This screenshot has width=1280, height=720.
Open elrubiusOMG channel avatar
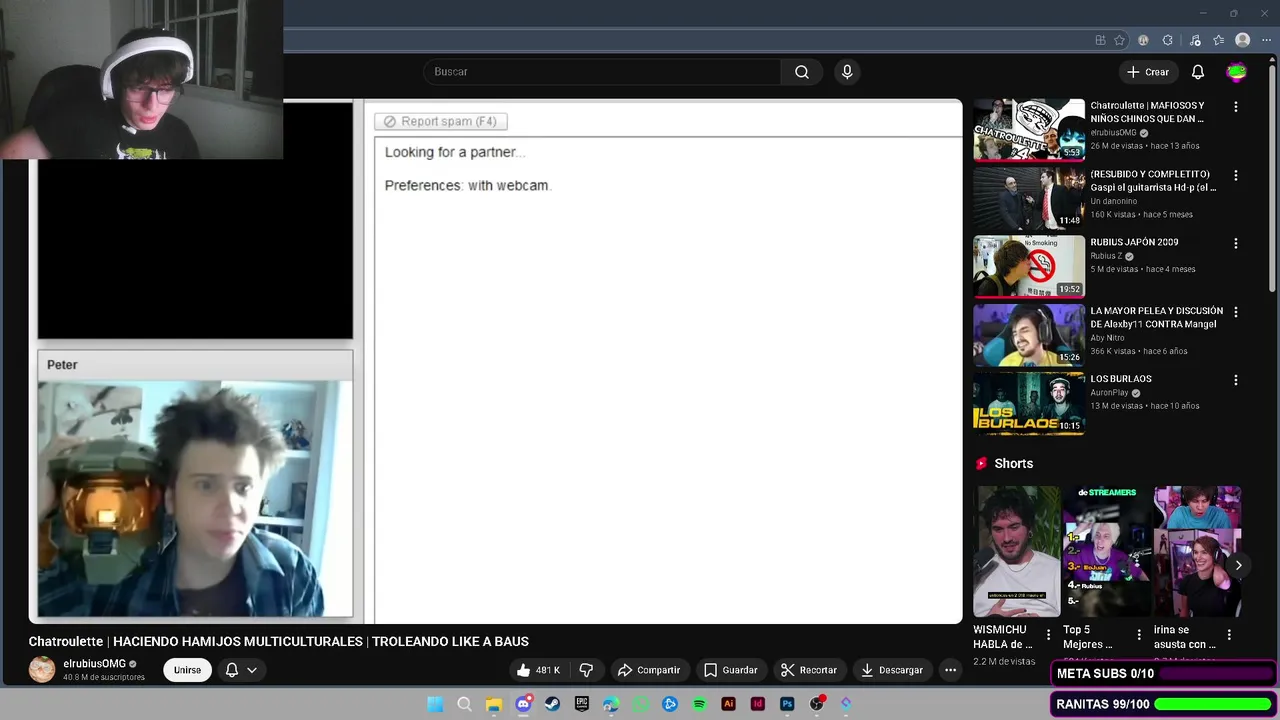(42, 670)
